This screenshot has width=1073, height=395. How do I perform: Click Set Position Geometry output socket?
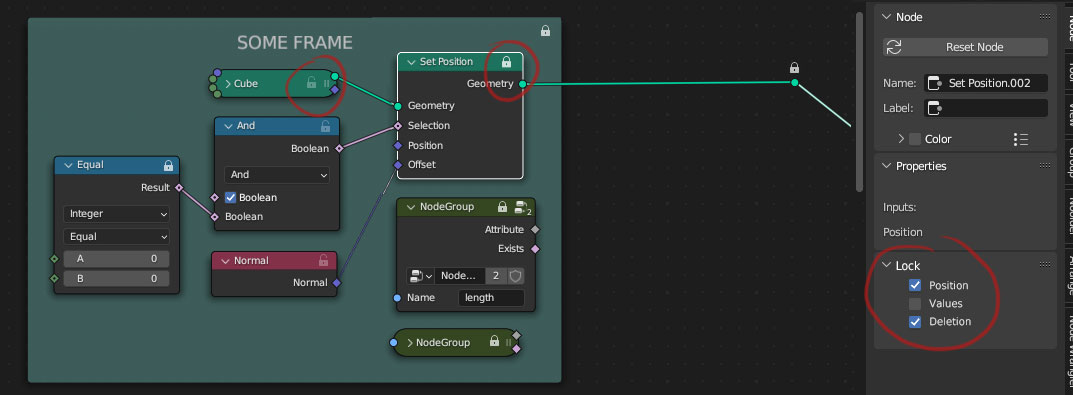pos(523,84)
